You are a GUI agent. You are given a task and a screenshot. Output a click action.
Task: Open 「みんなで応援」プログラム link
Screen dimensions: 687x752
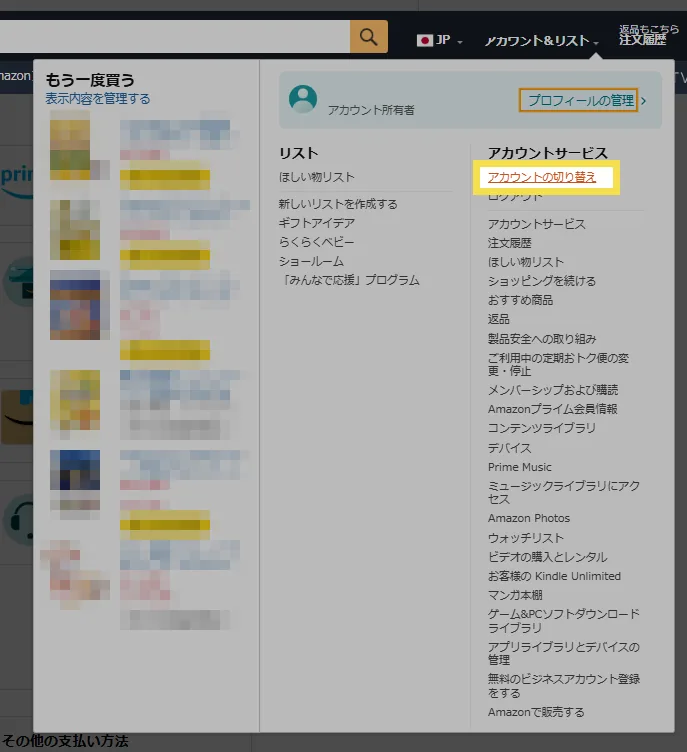[x=349, y=280]
